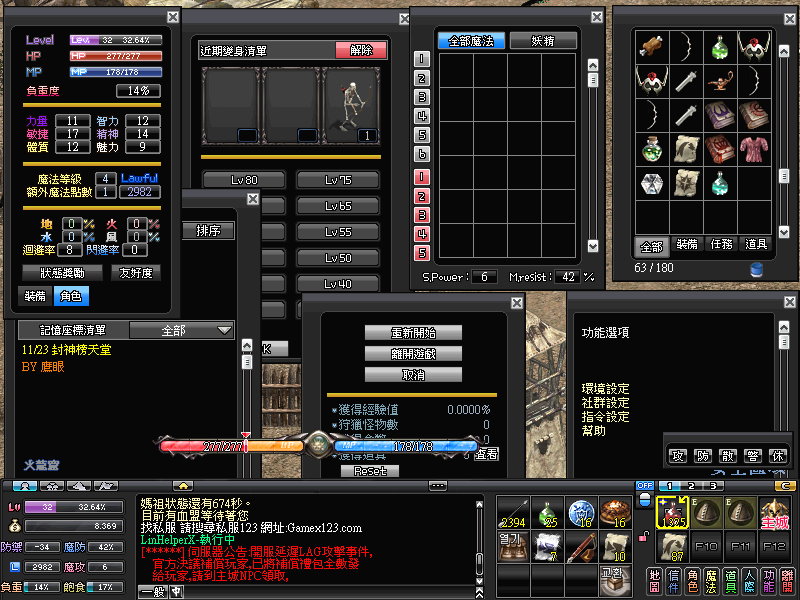This screenshot has height=600, width=800.
Task: Switch to the 妖精 magic tab
Action: point(543,41)
